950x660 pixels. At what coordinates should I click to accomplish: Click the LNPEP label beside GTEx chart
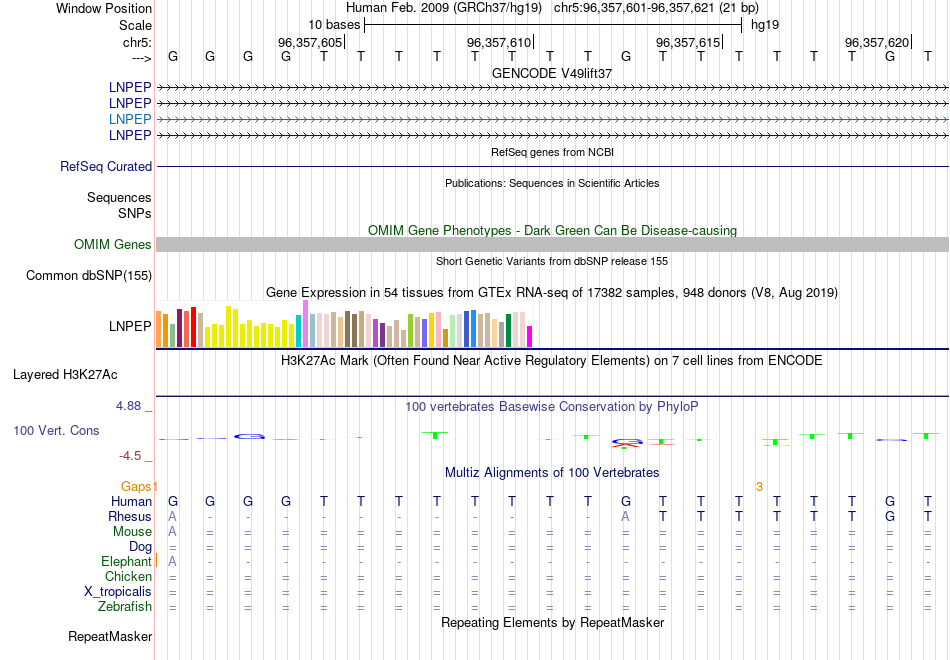pyautogui.click(x=130, y=326)
